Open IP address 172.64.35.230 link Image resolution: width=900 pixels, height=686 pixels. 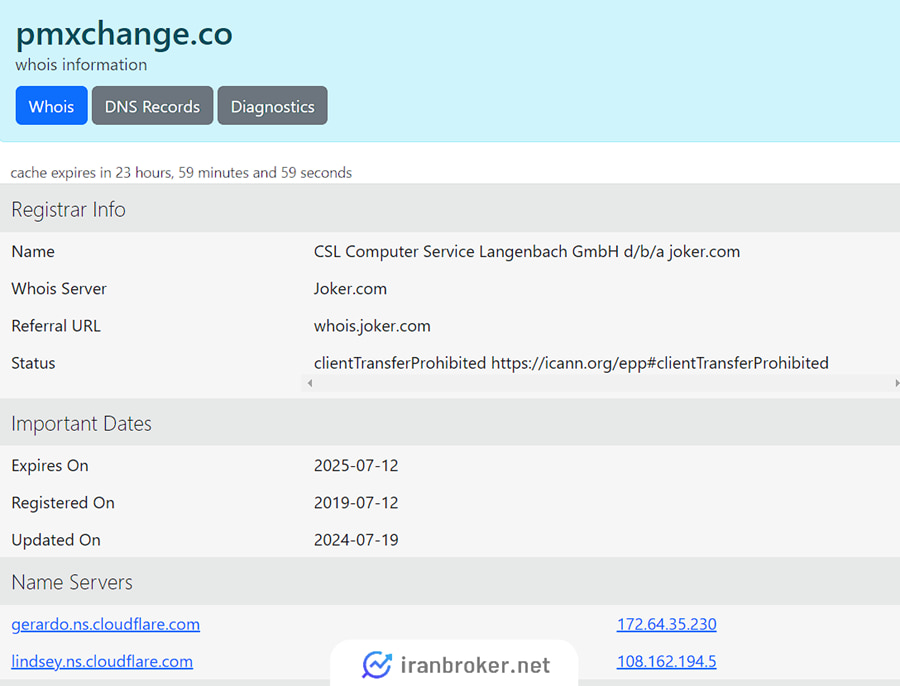(666, 624)
